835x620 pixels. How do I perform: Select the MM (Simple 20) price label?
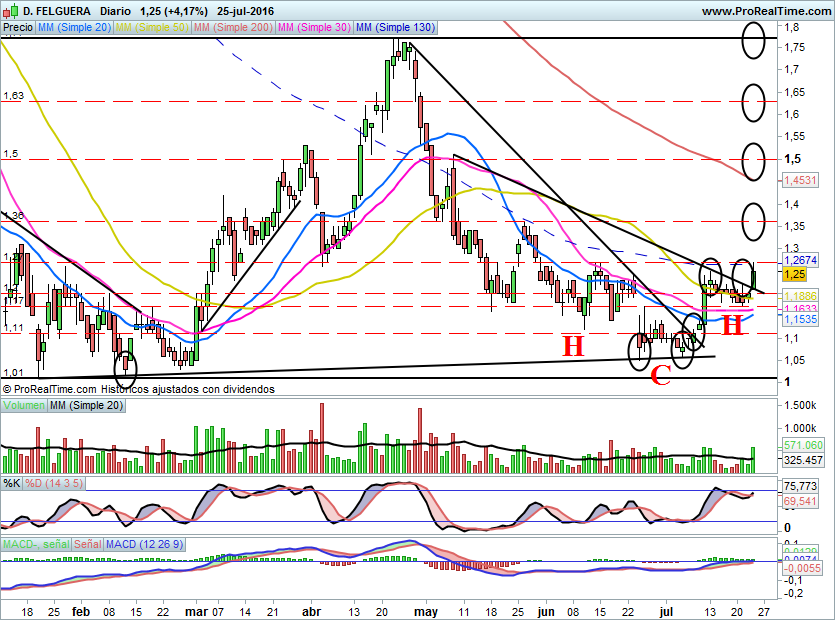click(x=74, y=27)
